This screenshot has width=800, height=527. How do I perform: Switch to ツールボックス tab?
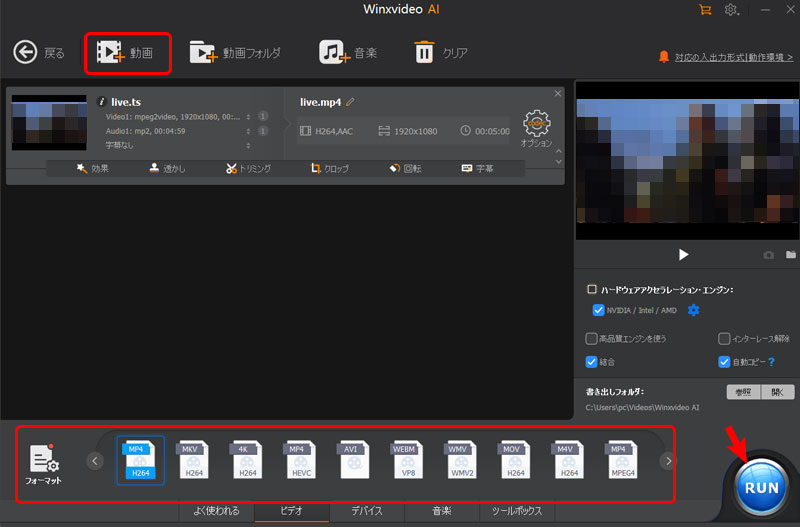tap(517, 511)
